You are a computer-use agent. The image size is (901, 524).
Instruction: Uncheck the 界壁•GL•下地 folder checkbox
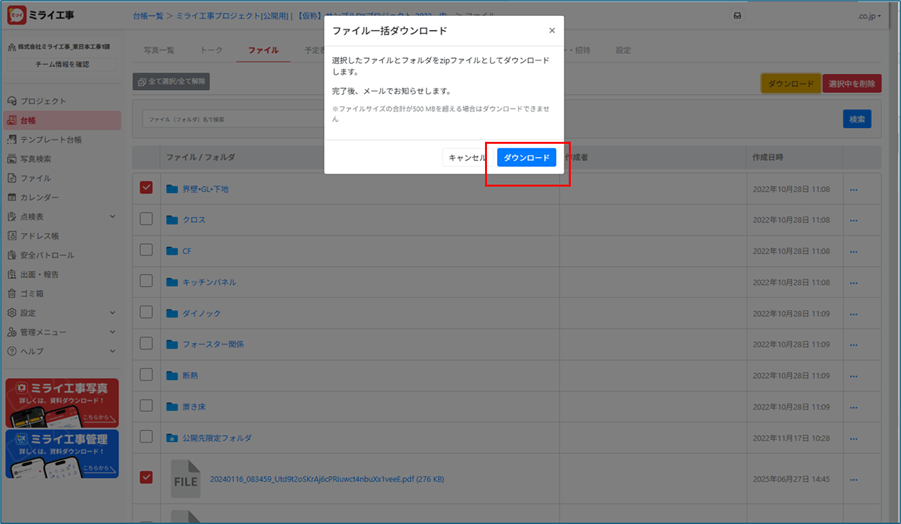pos(146,188)
